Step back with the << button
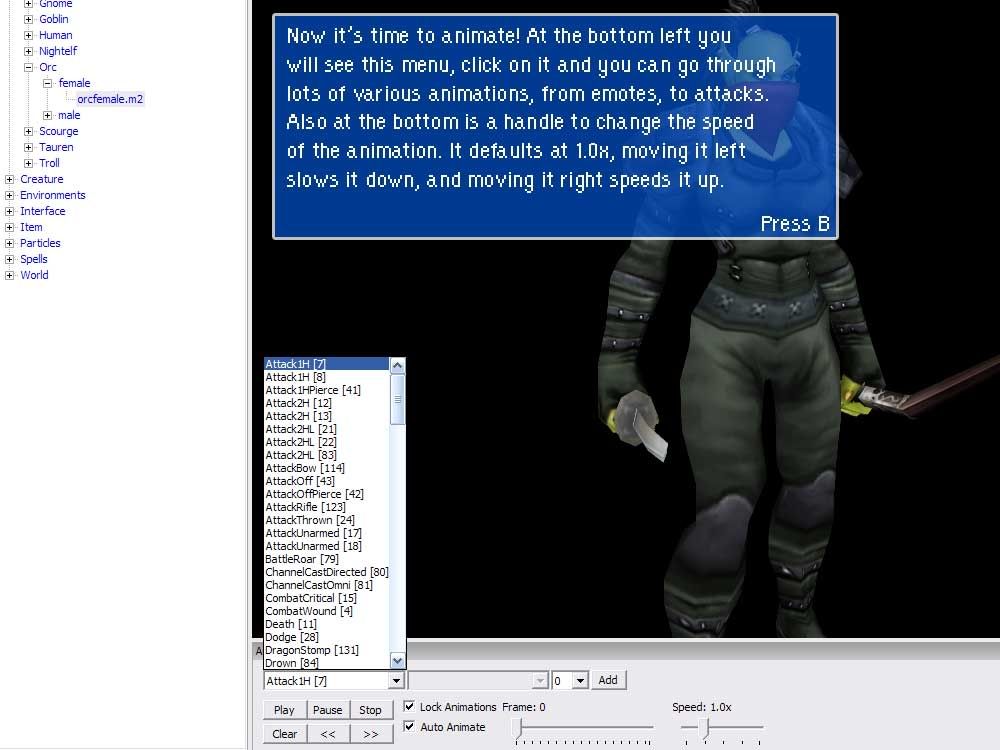Image resolution: width=1000 pixels, height=750 pixels. pyautogui.click(x=328, y=734)
